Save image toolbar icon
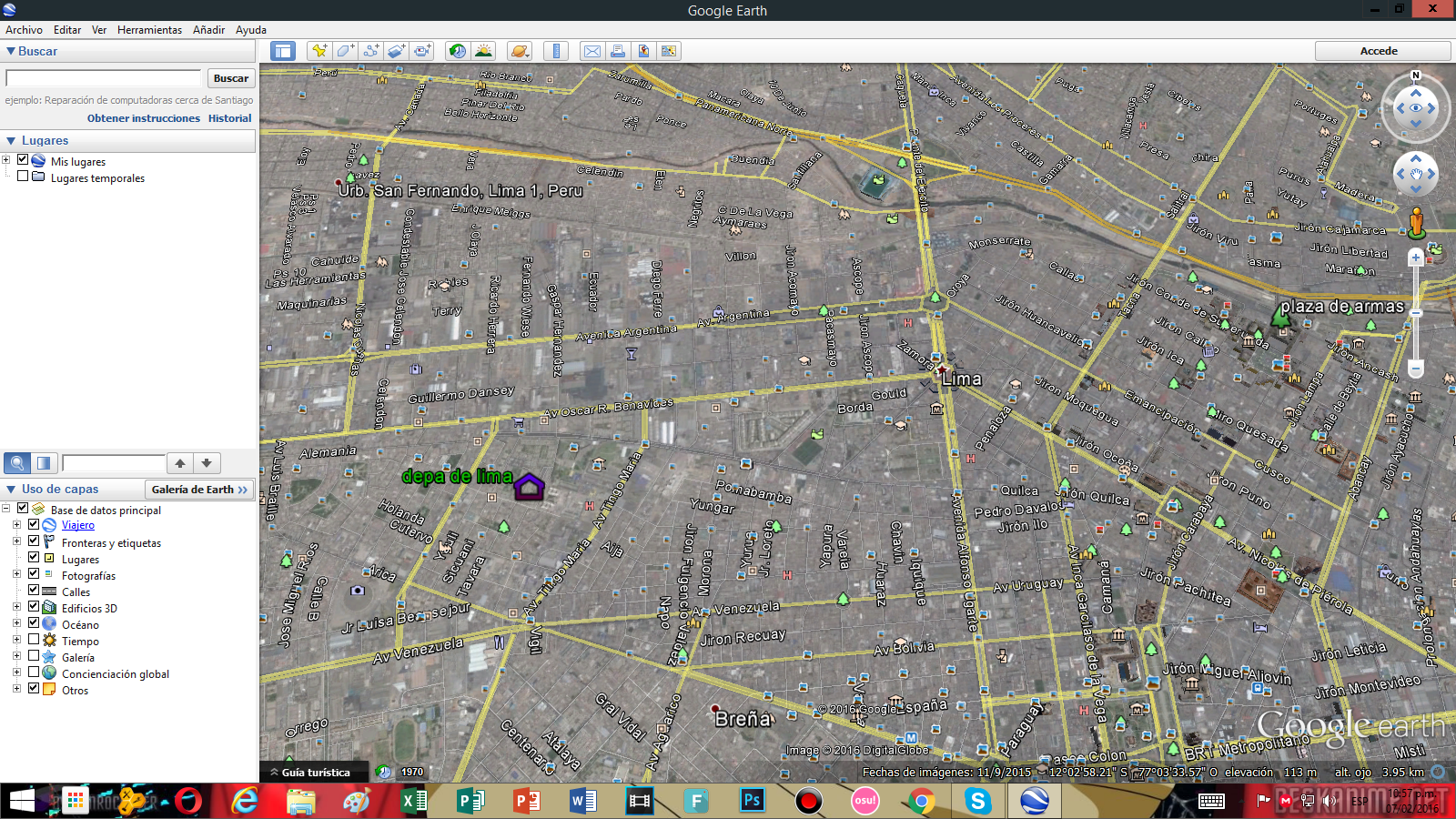This screenshot has height=819, width=1456. 643,51
